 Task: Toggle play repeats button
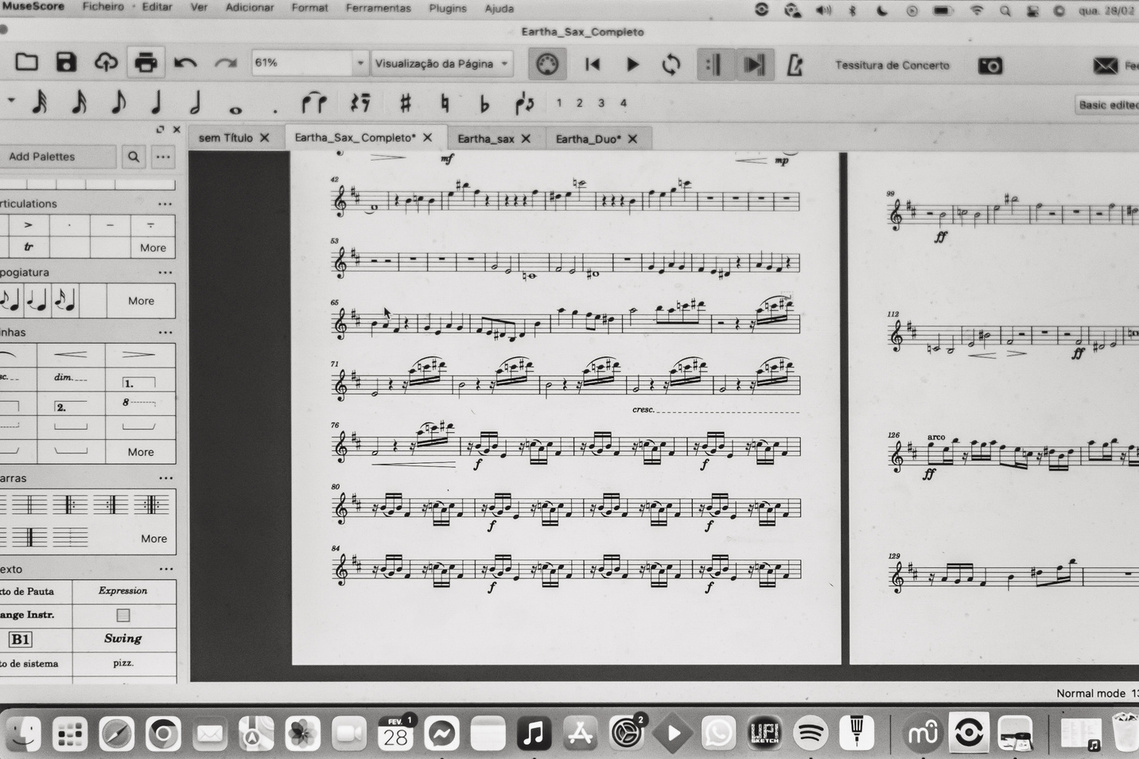click(x=714, y=65)
